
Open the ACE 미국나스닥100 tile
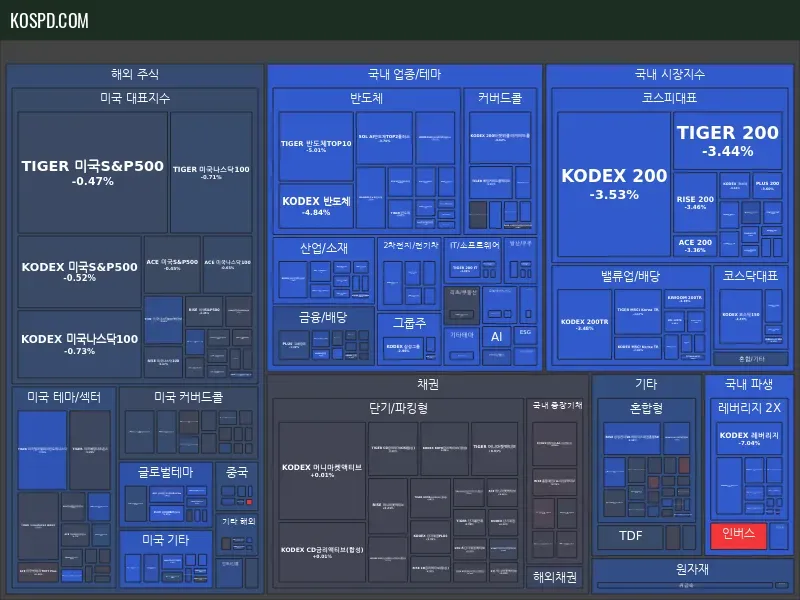click(x=228, y=264)
